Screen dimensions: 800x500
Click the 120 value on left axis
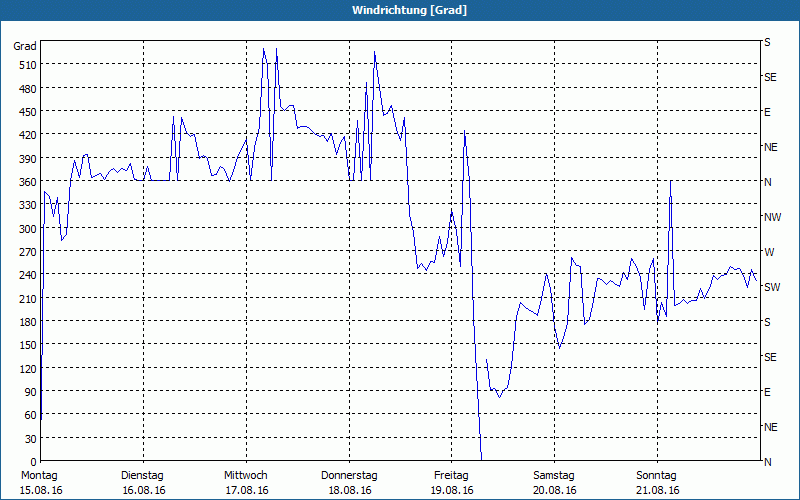pyautogui.click(x=28, y=369)
